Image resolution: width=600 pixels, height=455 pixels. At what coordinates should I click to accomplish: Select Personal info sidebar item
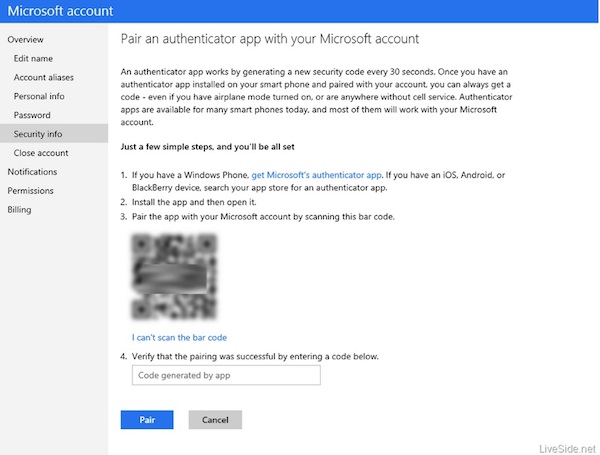click(x=39, y=96)
